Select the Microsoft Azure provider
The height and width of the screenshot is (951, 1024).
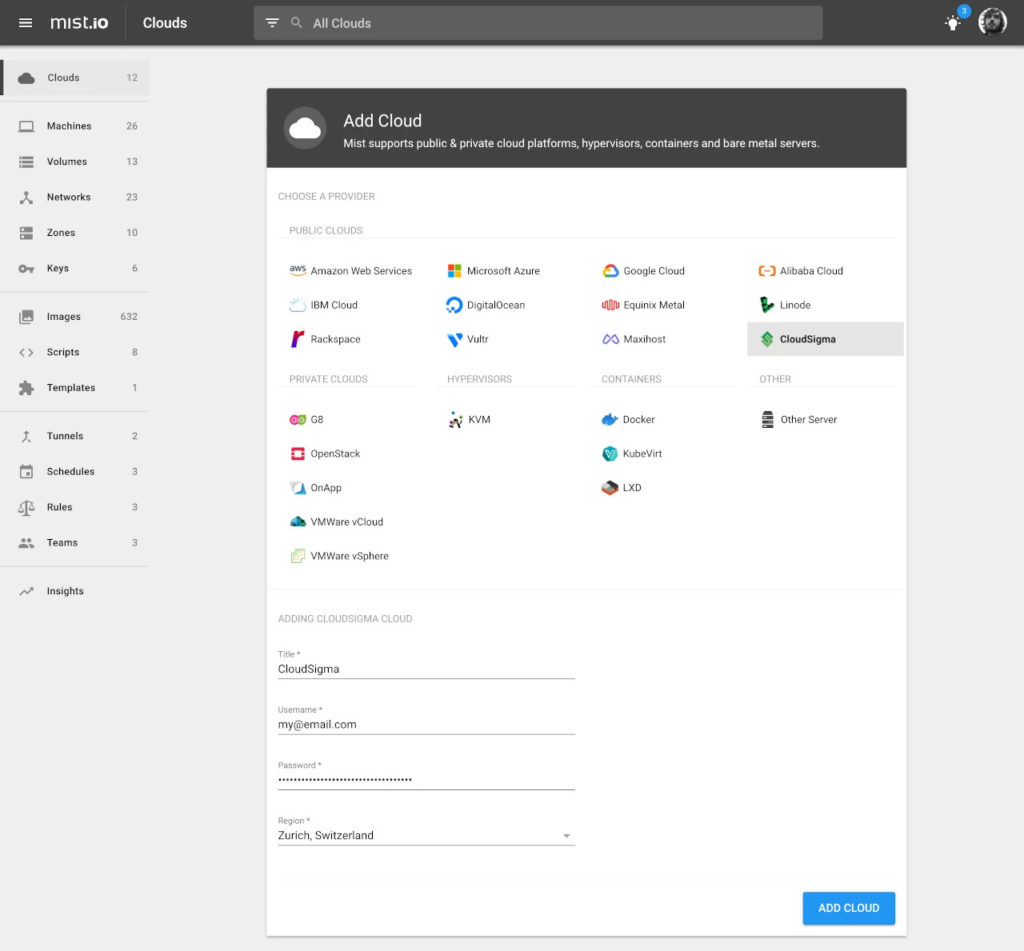tap(500, 270)
